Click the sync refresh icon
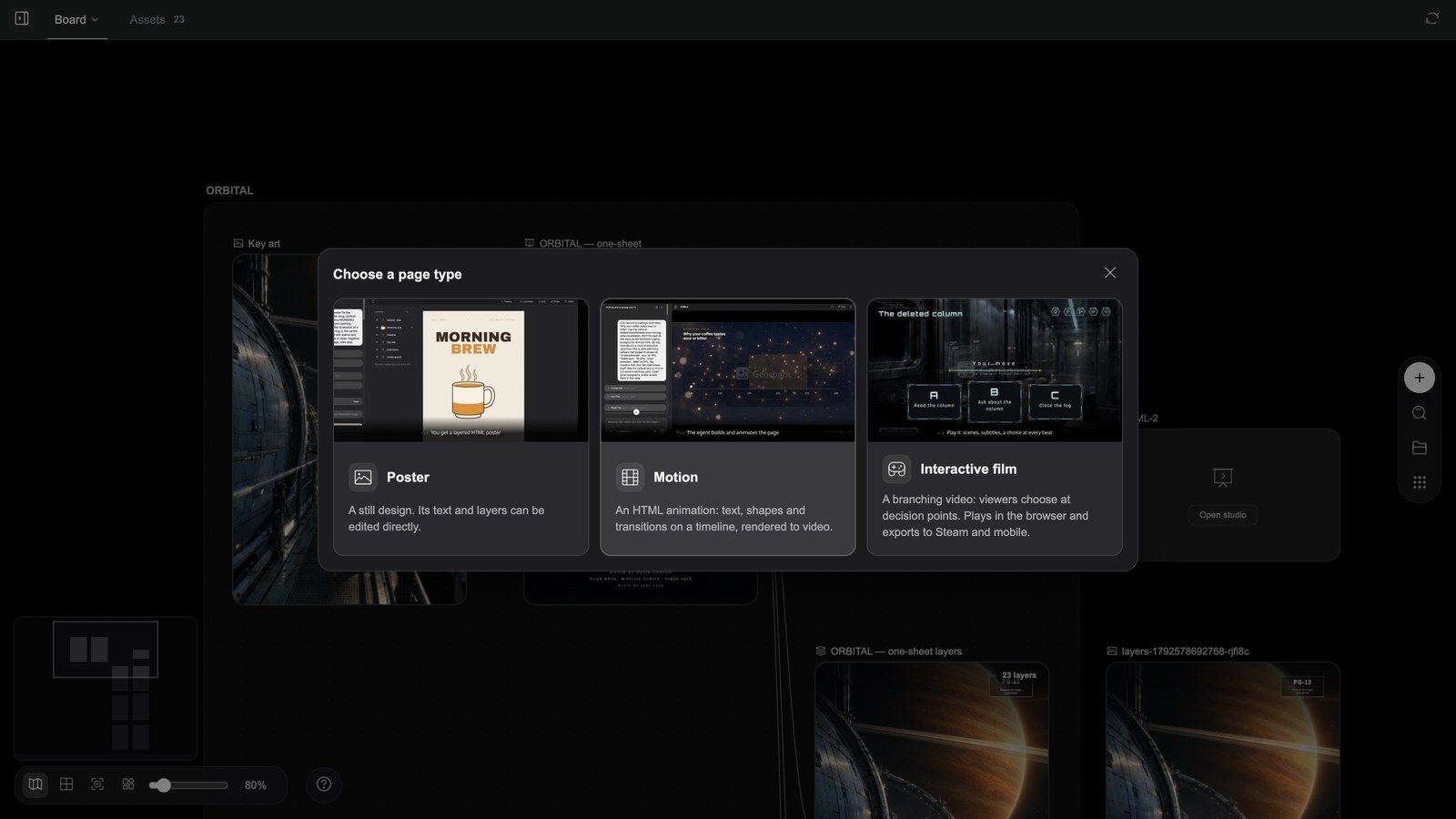Image resolution: width=1456 pixels, height=819 pixels. coord(1431,18)
